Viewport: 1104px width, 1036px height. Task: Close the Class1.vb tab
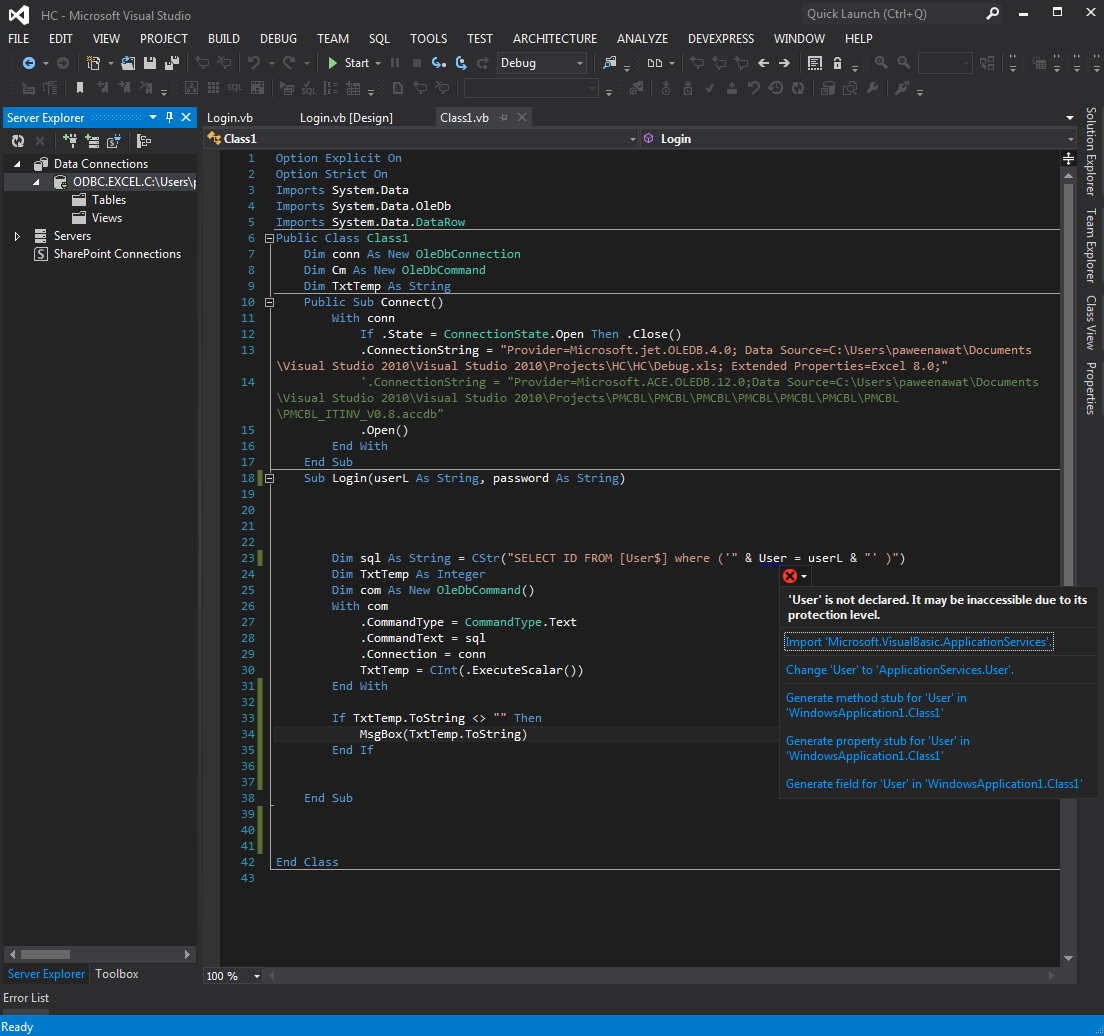point(522,118)
